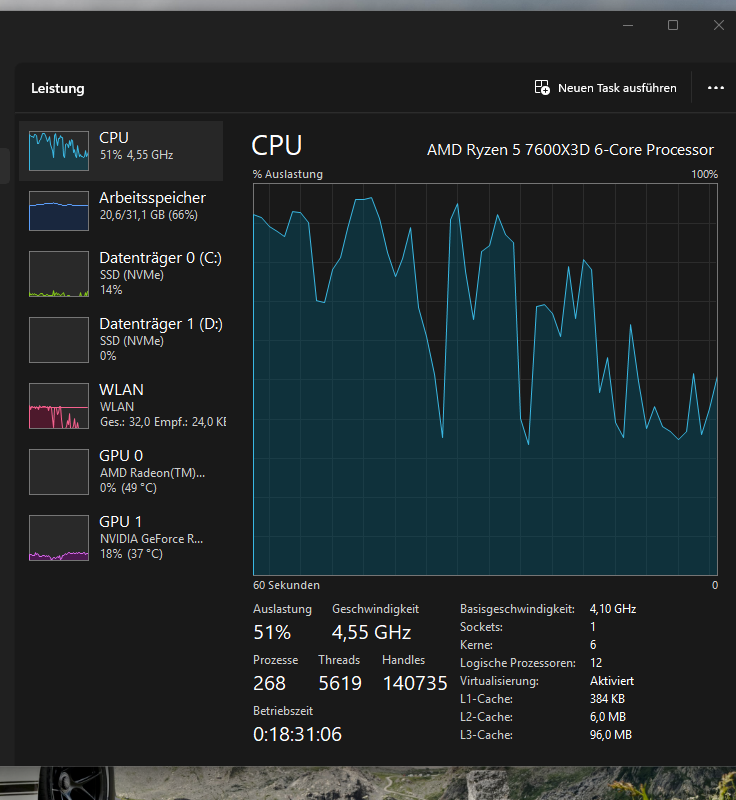
Task: Click the Kerne label
Action: 476,645
